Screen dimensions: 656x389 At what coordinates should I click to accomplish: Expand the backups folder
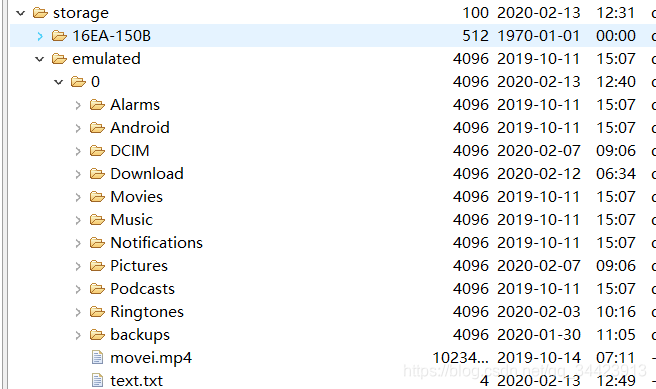tap(78, 335)
